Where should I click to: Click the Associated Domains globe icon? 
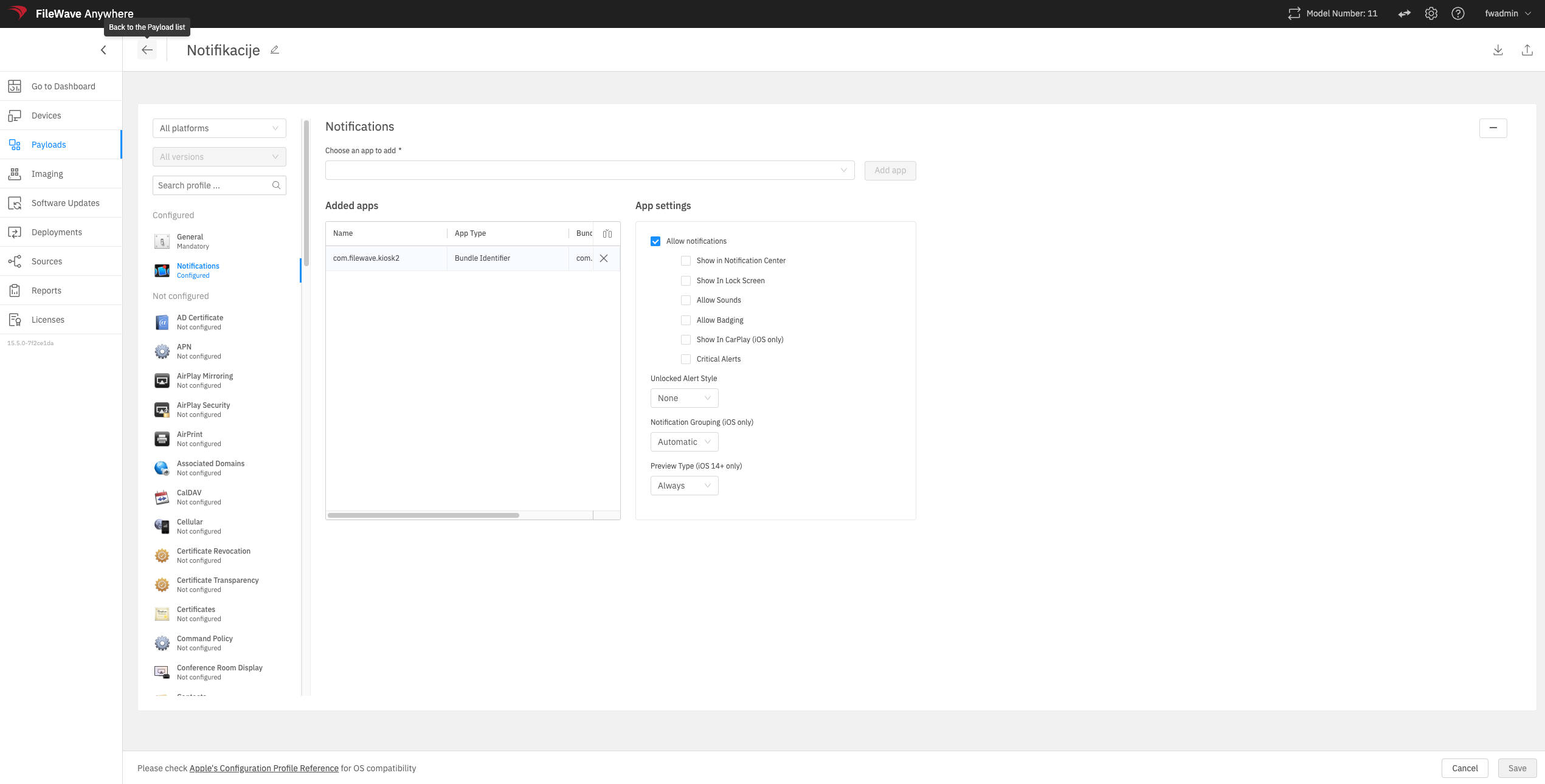pos(162,468)
